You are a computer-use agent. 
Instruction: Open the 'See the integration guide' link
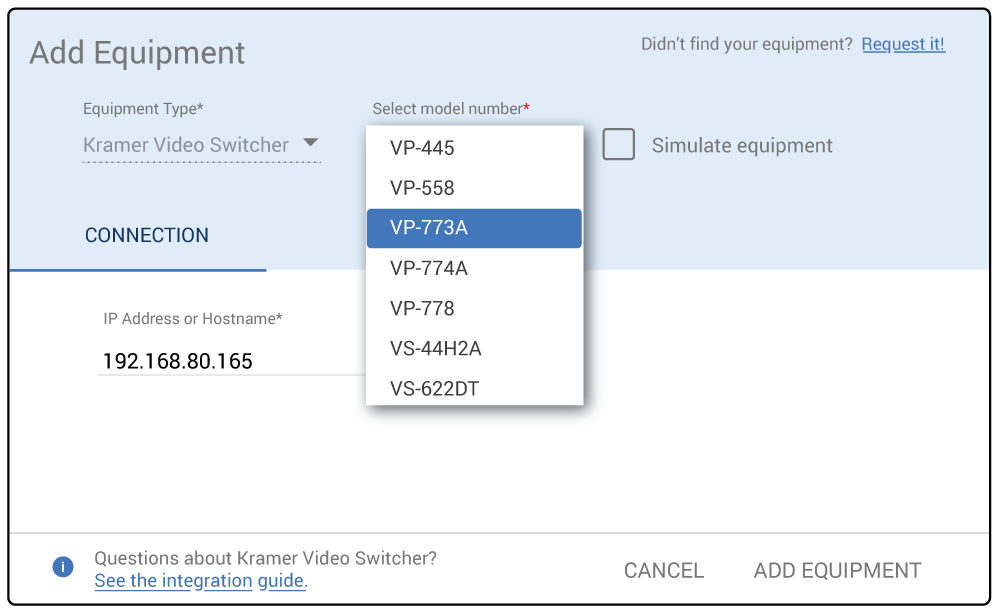tap(200, 581)
